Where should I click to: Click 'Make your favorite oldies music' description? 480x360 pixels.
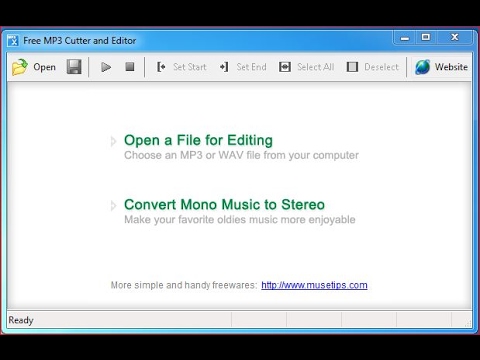pos(240,220)
